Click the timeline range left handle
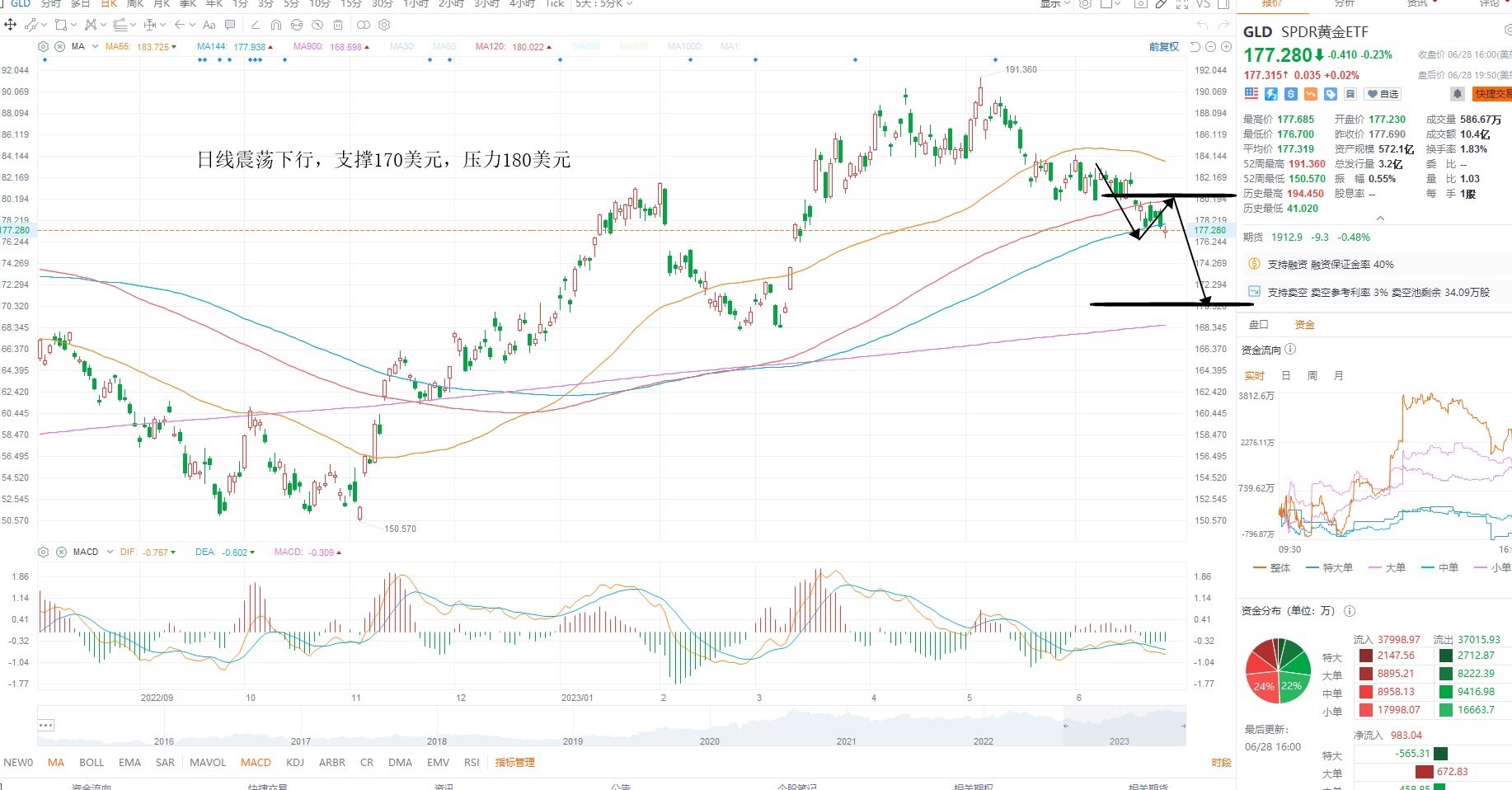The image size is (1512, 790). pyautogui.click(x=1065, y=726)
